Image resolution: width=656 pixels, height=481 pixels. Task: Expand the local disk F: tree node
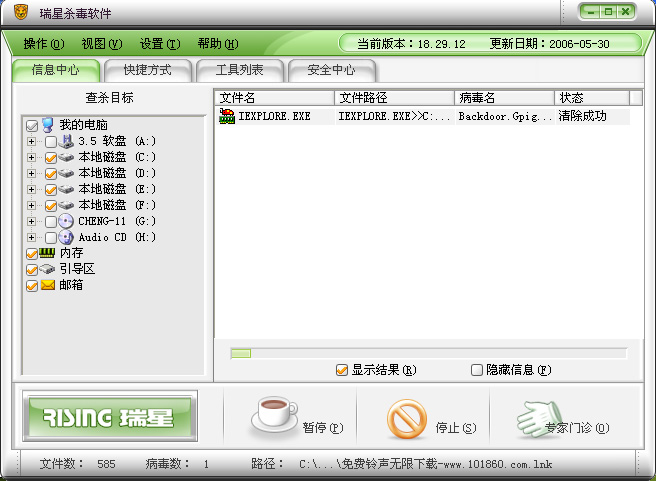click(x=31, y=205)
